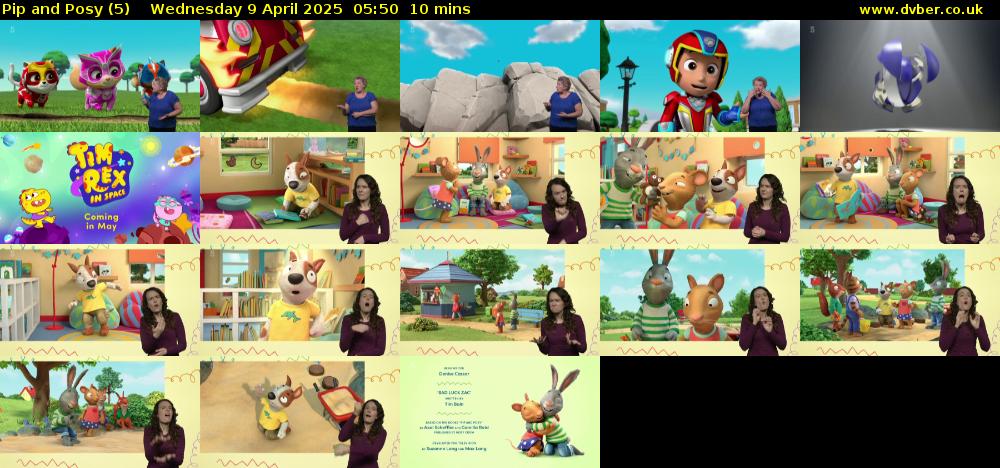This screenshot has height=468, width=1000.
Task: Open thumbnail of dog sitting by the bookshelf
Action: coord(300,188)
